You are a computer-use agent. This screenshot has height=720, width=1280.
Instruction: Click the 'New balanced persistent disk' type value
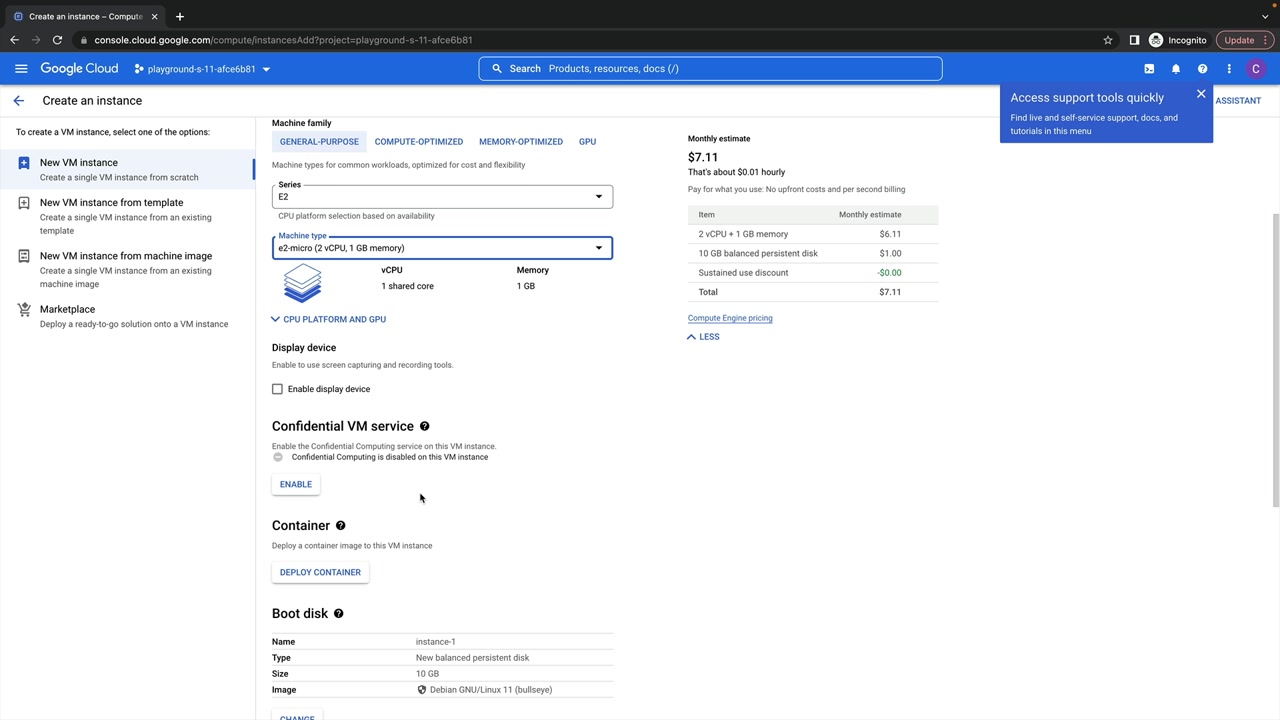point(472,658)
